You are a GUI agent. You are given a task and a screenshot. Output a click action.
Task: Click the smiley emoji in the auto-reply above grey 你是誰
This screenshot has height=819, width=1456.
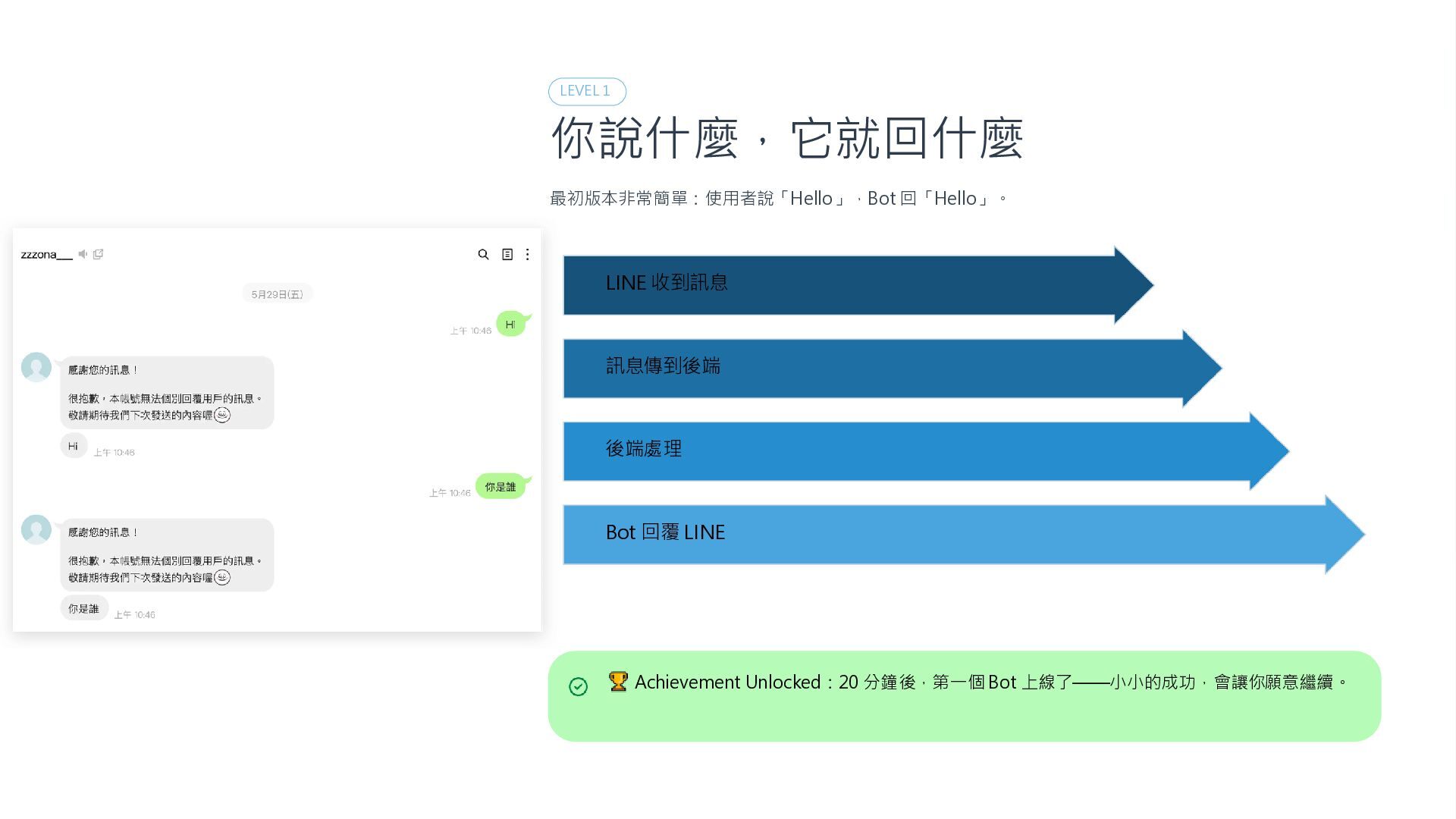pyautogui.click(x=222, y=577)
